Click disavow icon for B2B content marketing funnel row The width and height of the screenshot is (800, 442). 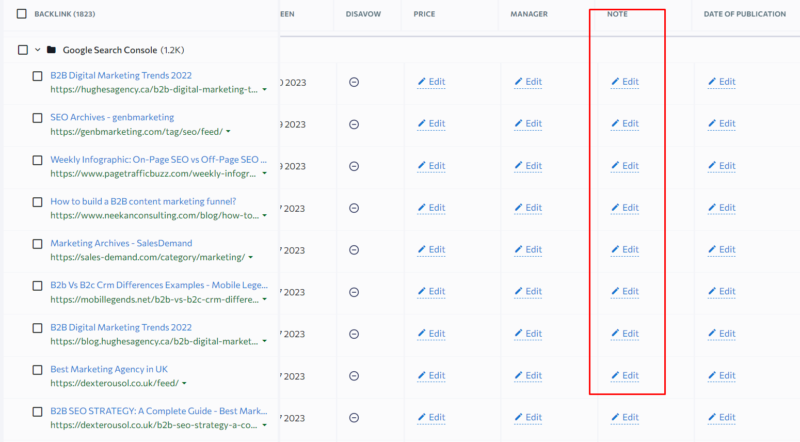(354, 208)
